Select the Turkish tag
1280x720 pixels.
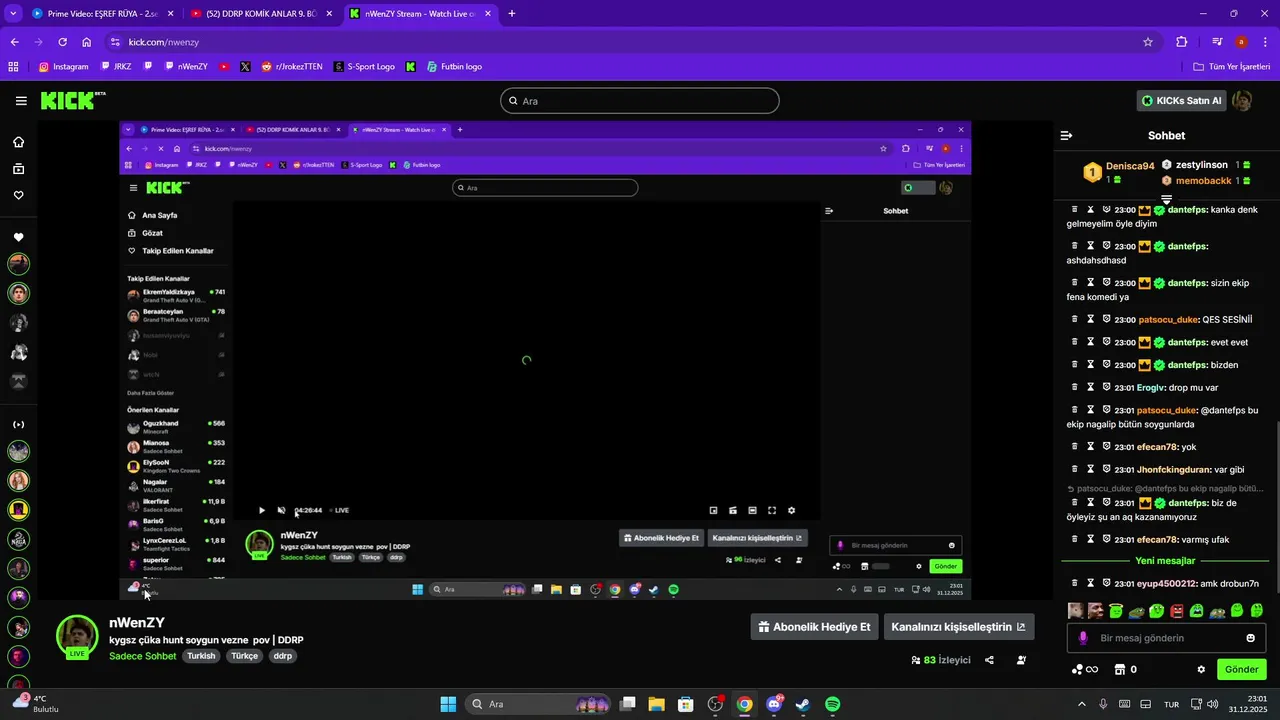click(201, 656)
